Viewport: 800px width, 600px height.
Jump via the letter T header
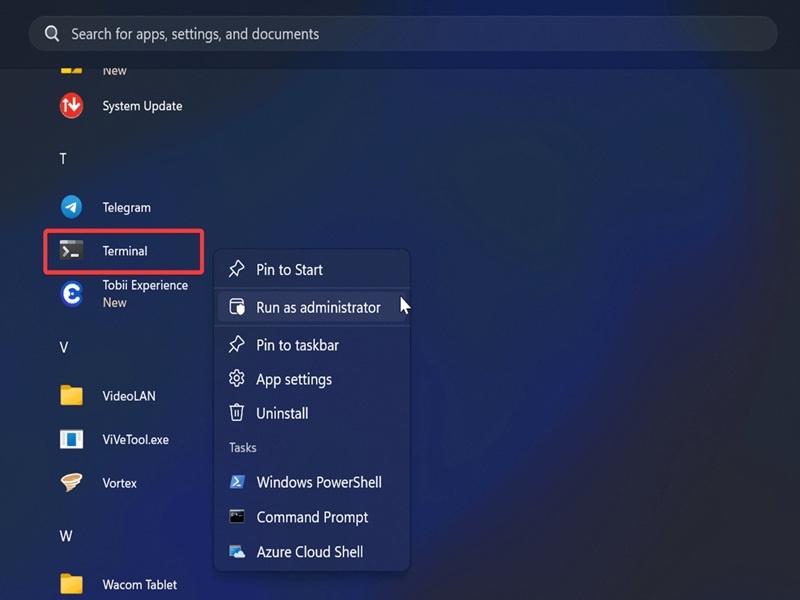(63, 159)
